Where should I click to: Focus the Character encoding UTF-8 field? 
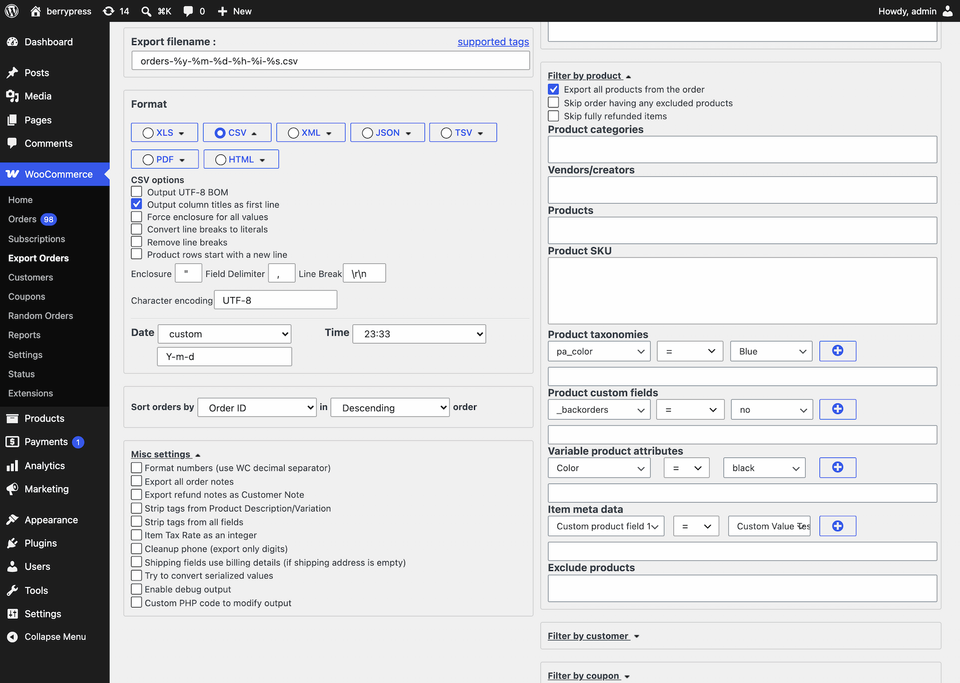[276, 300]
